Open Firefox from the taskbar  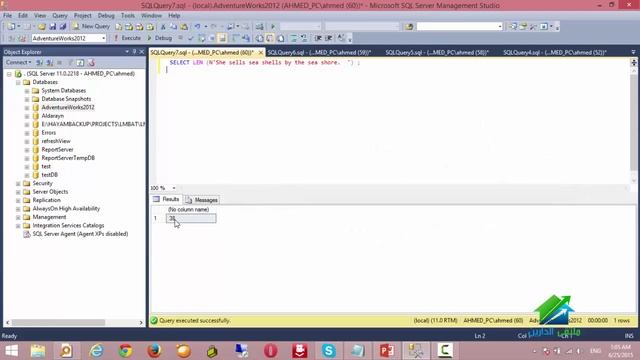pyautogui.click(x=154, y=351)
